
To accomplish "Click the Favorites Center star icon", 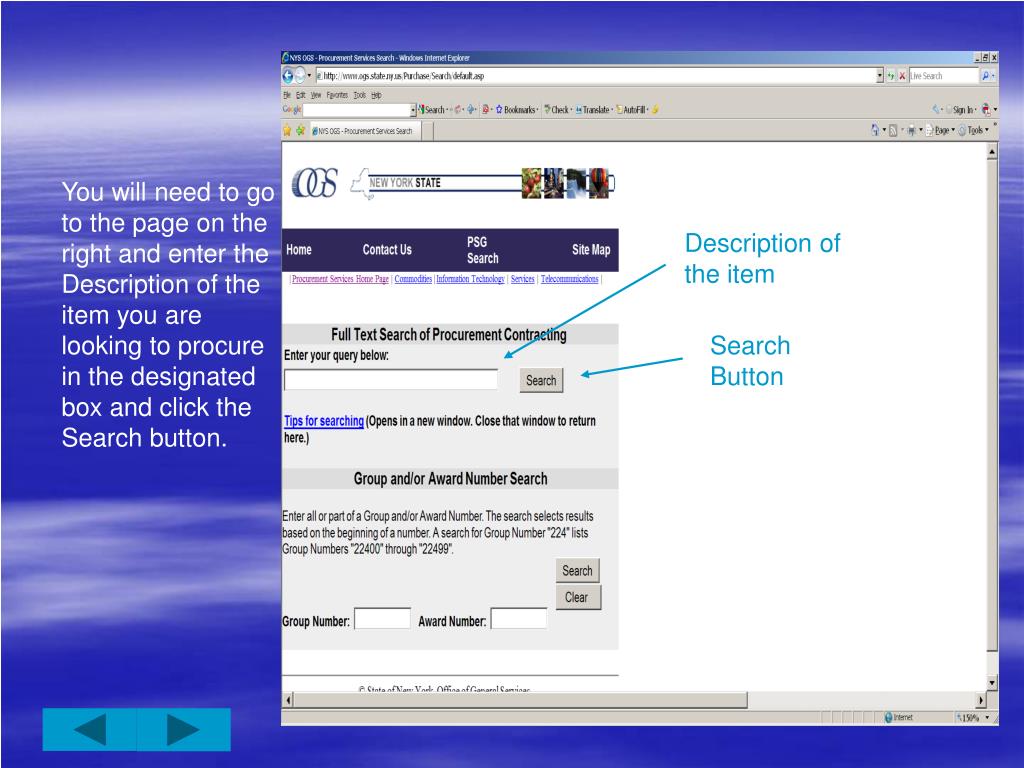I will pos(287,131).
